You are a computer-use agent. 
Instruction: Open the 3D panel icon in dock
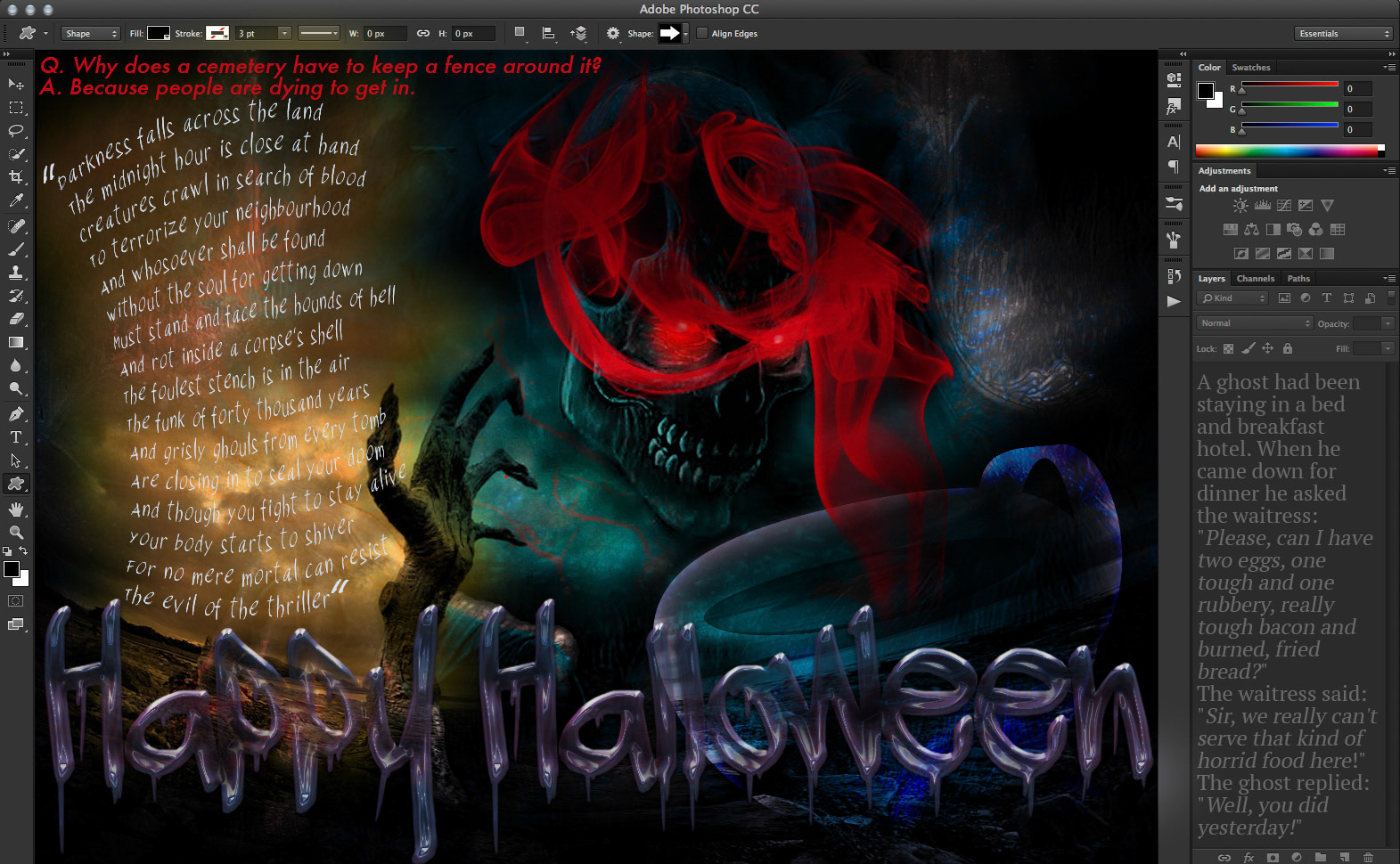tap(1174, 79)
